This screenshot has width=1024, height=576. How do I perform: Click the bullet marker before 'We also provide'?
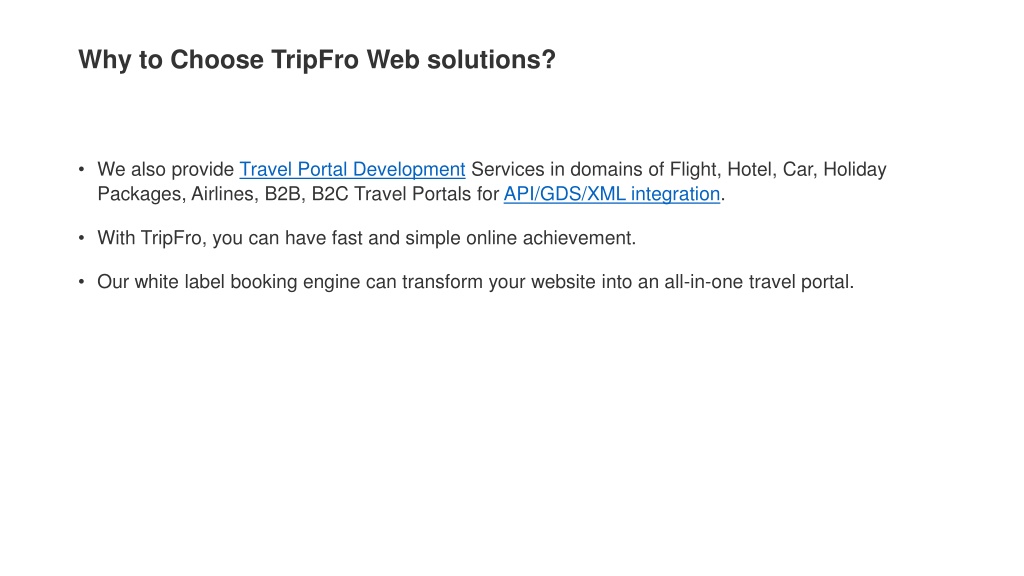coord(82,169)
